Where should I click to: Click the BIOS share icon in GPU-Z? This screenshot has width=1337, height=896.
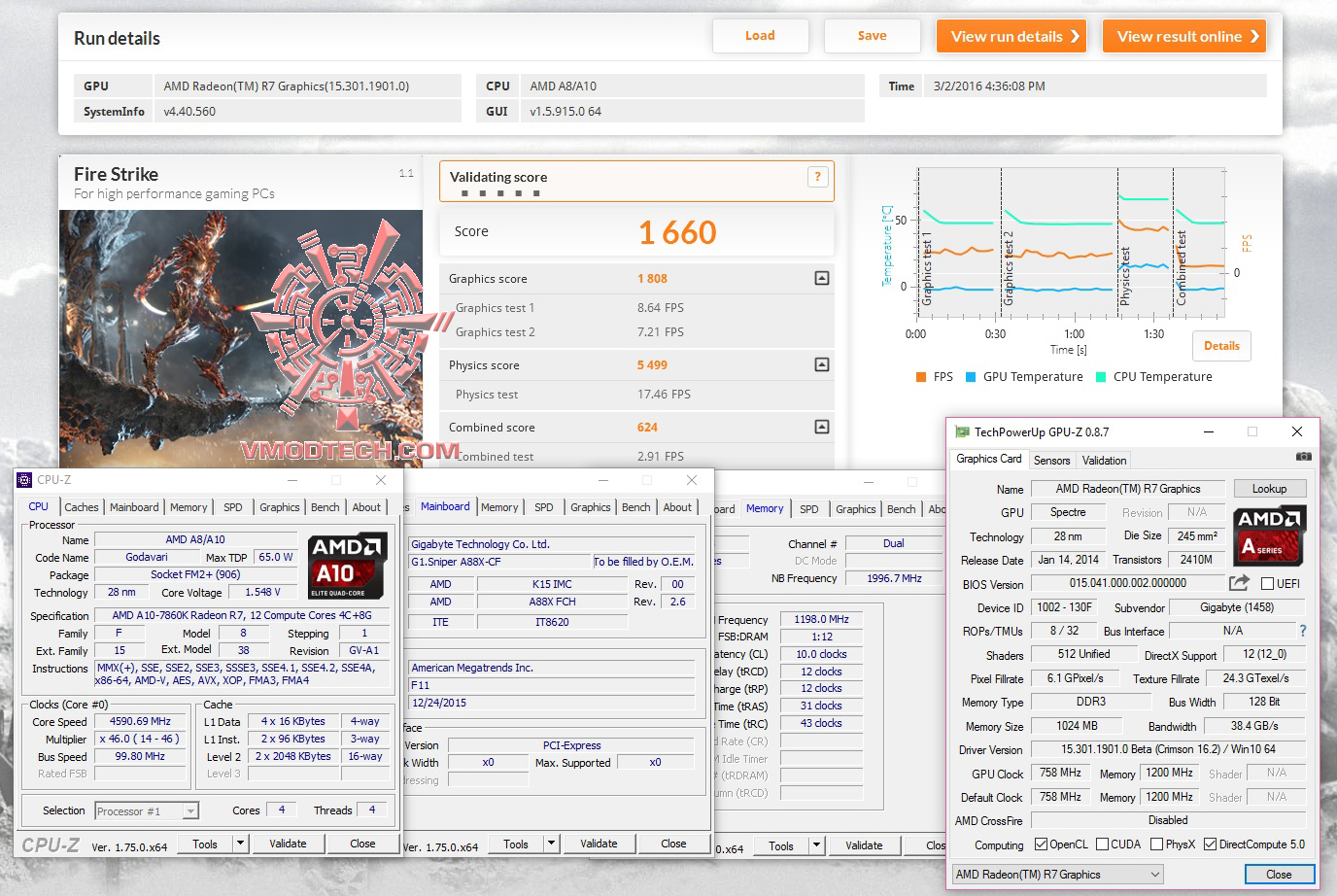(x=1239, y=582)
